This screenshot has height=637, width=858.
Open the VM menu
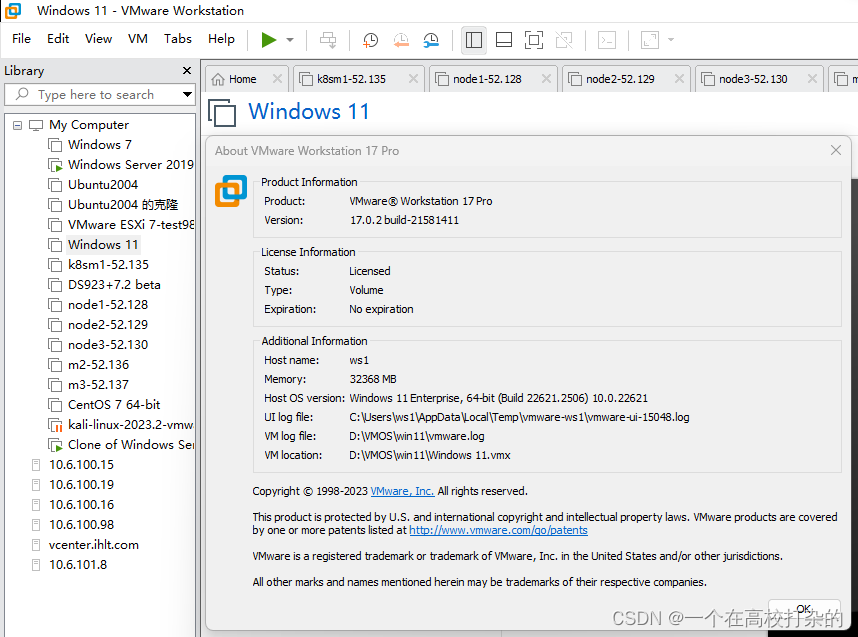pos(138,39)
